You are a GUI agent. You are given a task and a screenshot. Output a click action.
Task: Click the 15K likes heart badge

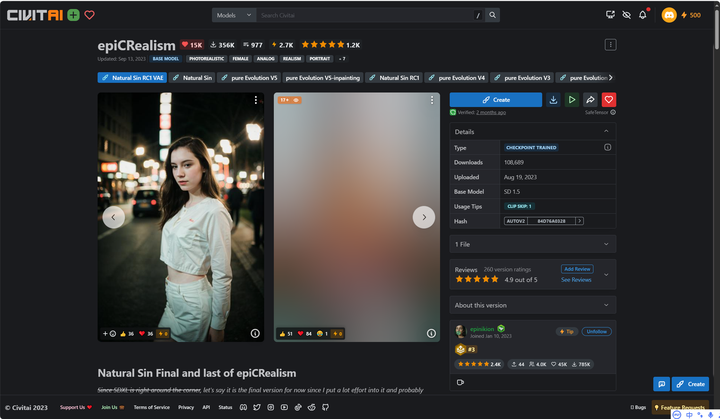(192, 45)
